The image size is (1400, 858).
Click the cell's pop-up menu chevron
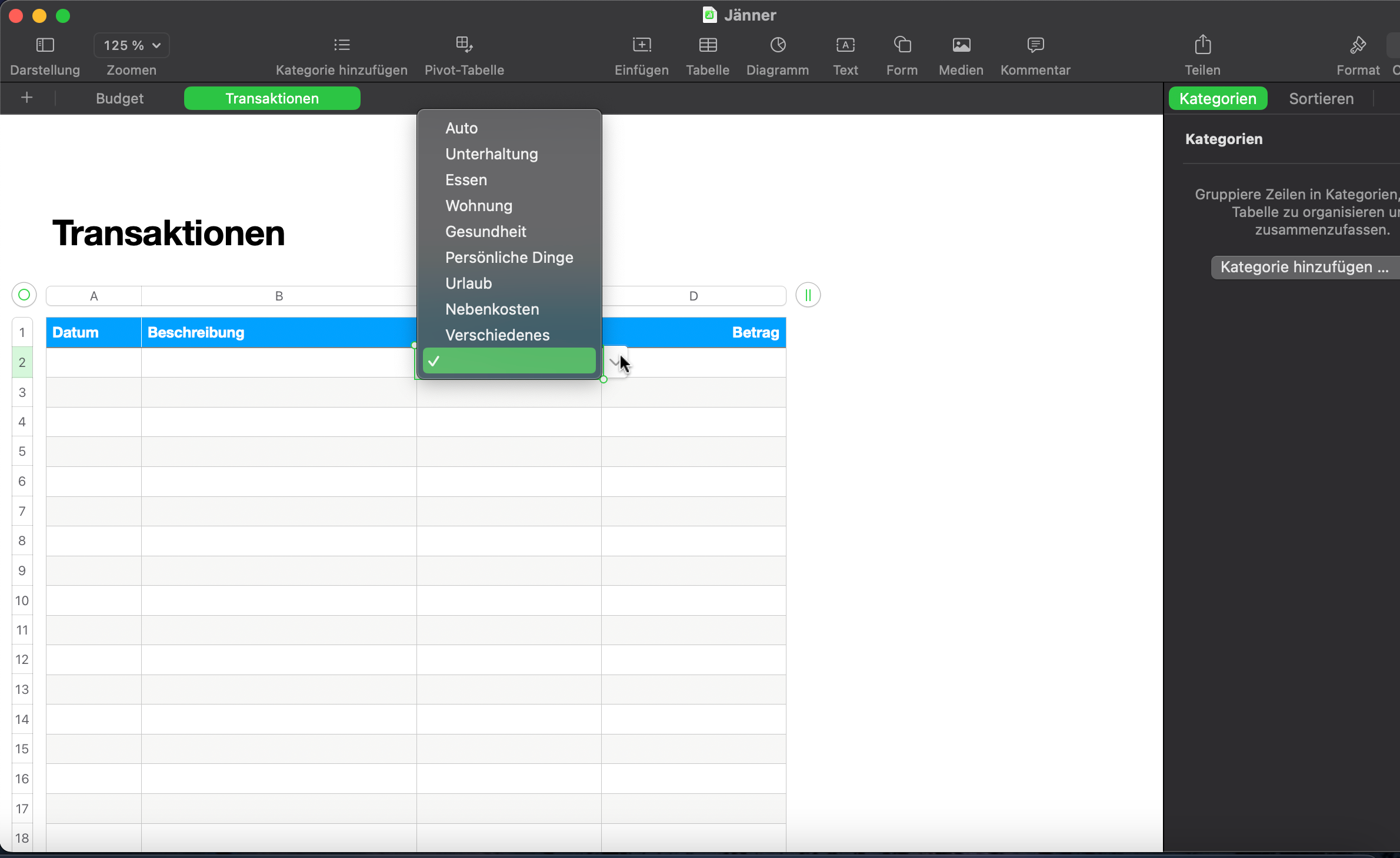pos(614,362)
